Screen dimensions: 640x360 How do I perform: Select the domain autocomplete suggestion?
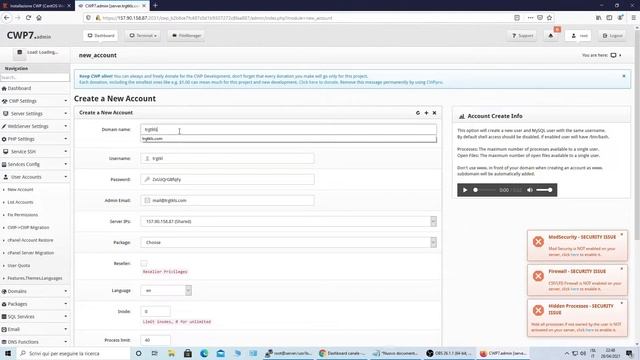pos(288,139)
